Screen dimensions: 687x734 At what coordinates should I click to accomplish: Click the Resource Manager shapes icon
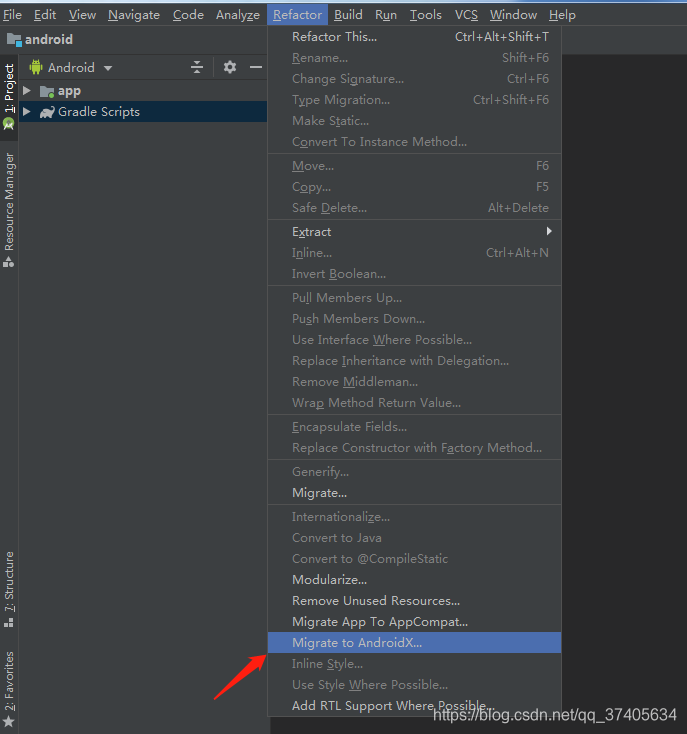(9, 262)
